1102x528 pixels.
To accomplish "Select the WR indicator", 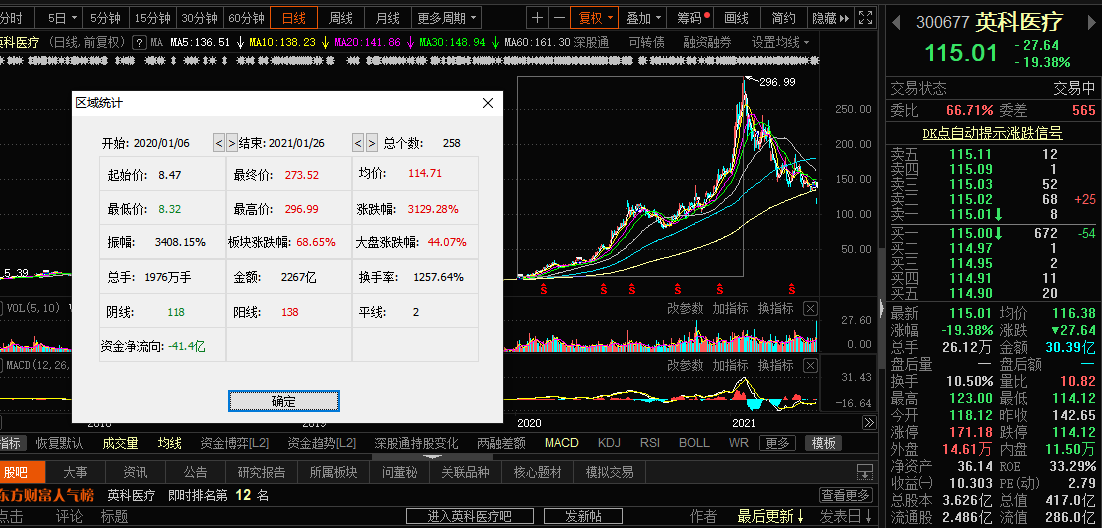I will (x=739, y=443).
